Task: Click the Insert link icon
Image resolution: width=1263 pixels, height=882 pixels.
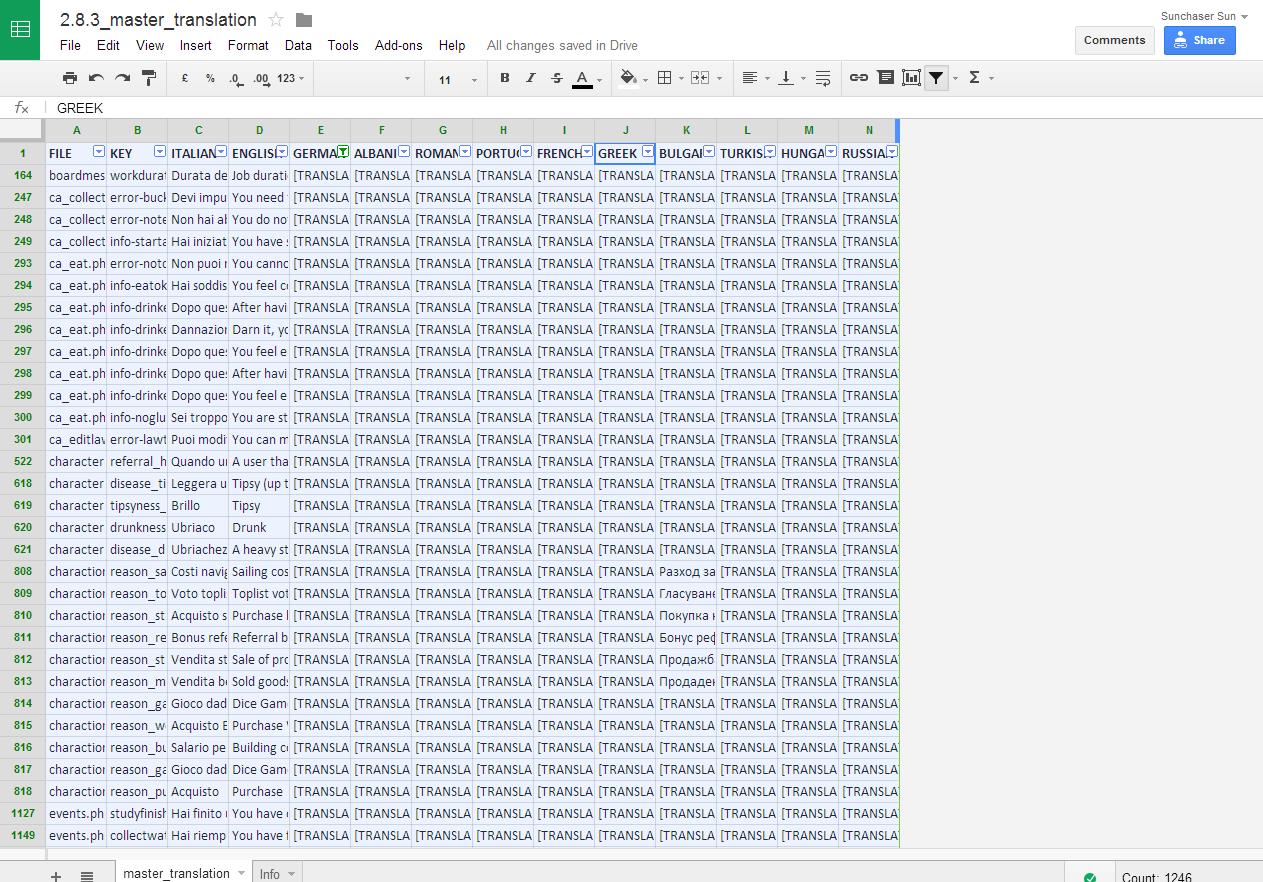Action: pyautogui.click(x=858, y=78)
